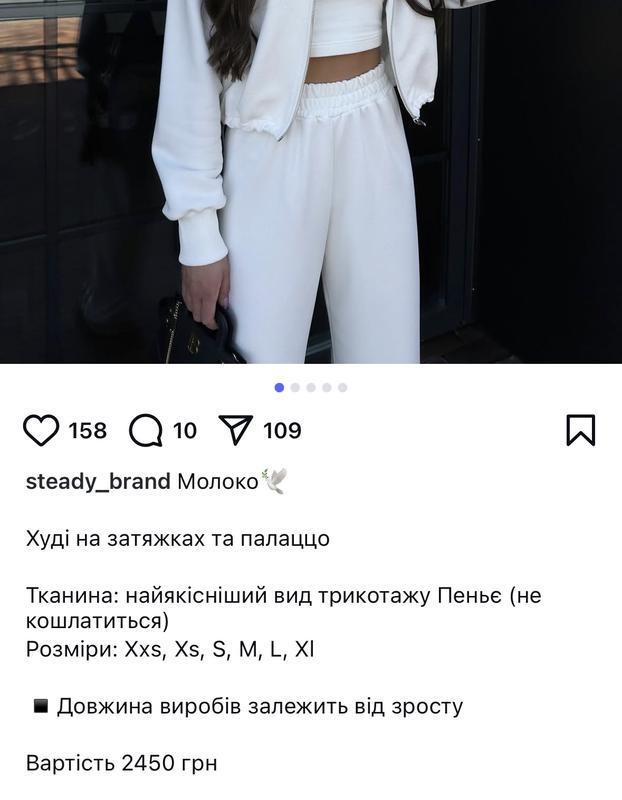Save the post with the bookmark icon
622x800 pixels.
pyautogui.click(x=581, y=430)
